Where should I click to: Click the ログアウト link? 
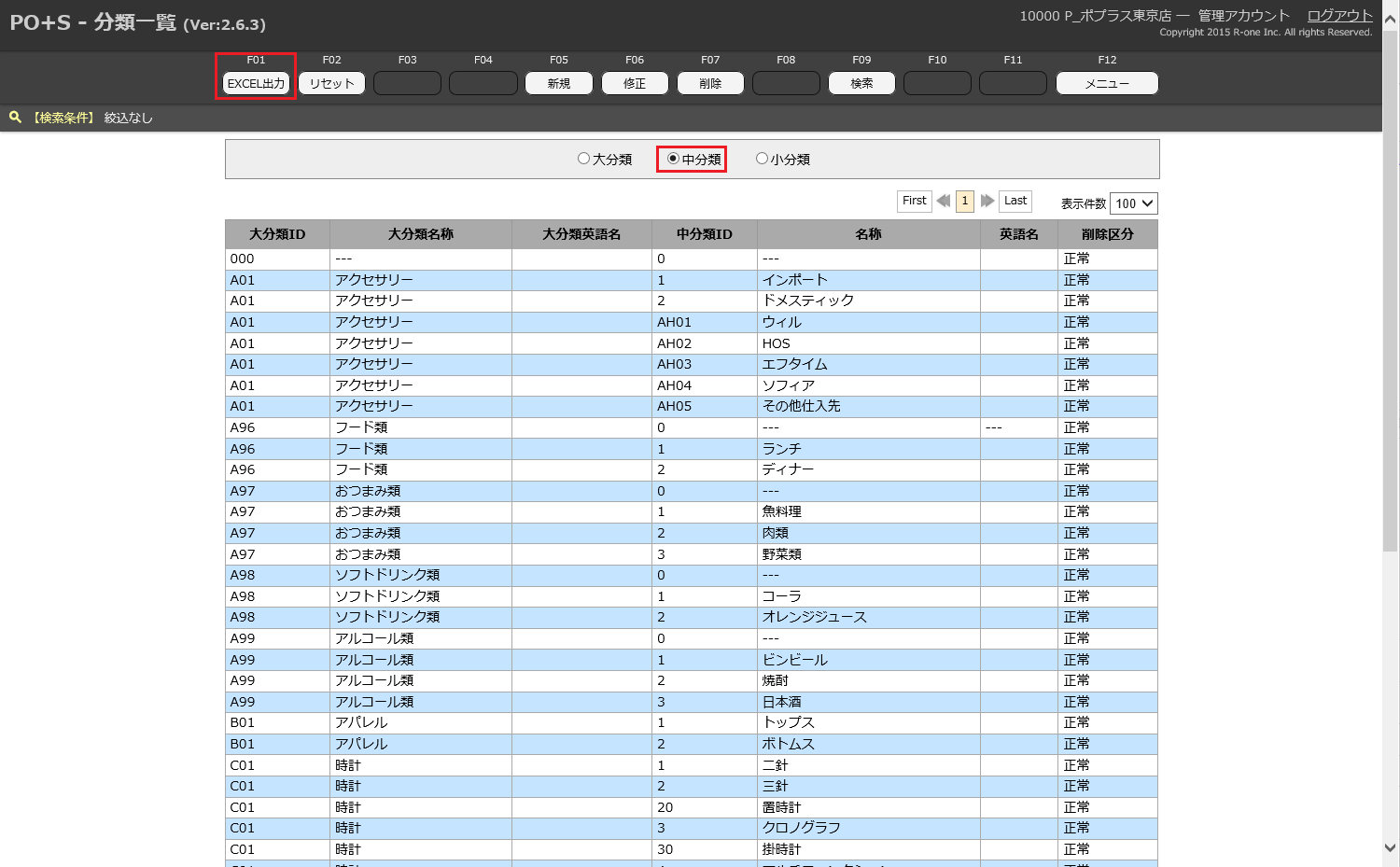[1339, 16]
